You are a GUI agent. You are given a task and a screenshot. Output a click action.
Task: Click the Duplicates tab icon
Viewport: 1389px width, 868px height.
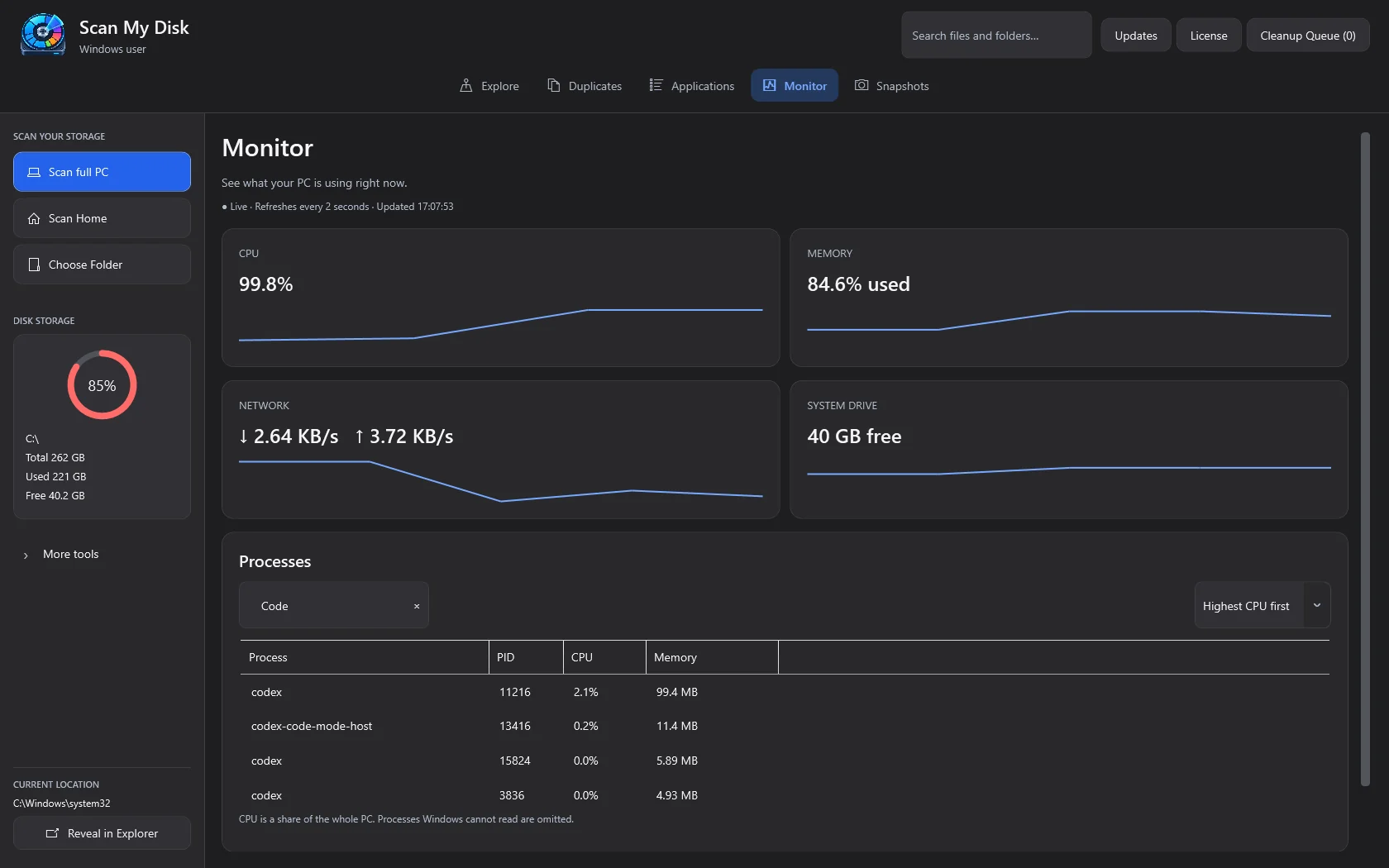click(554, 85)
